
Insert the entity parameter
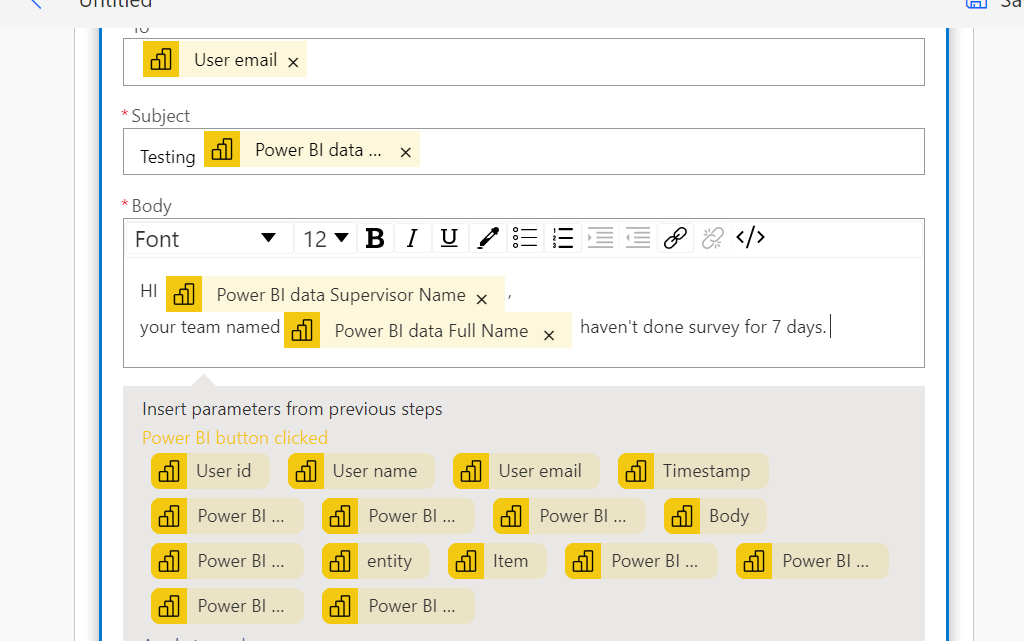(x=376, y=561)
